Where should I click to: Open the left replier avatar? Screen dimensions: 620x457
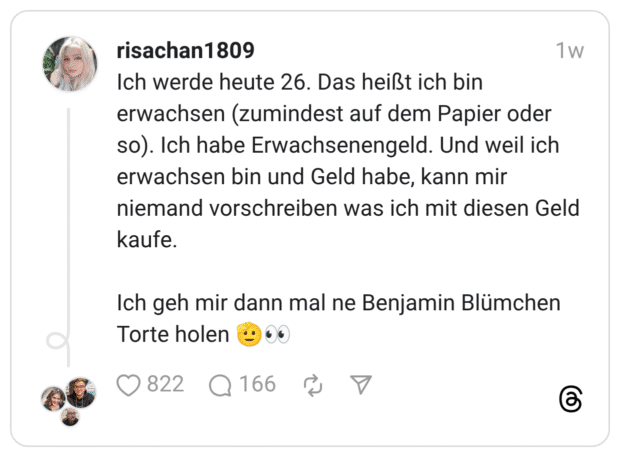pyautogui.click(x=53, y=398)
